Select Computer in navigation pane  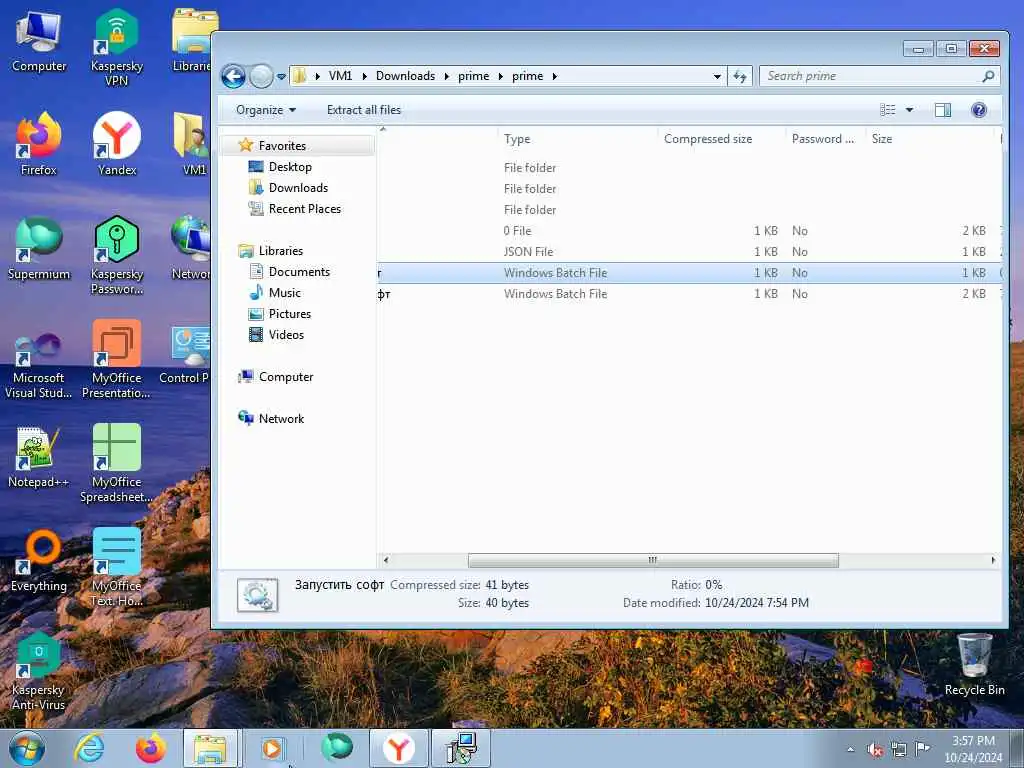coord(285,377)
